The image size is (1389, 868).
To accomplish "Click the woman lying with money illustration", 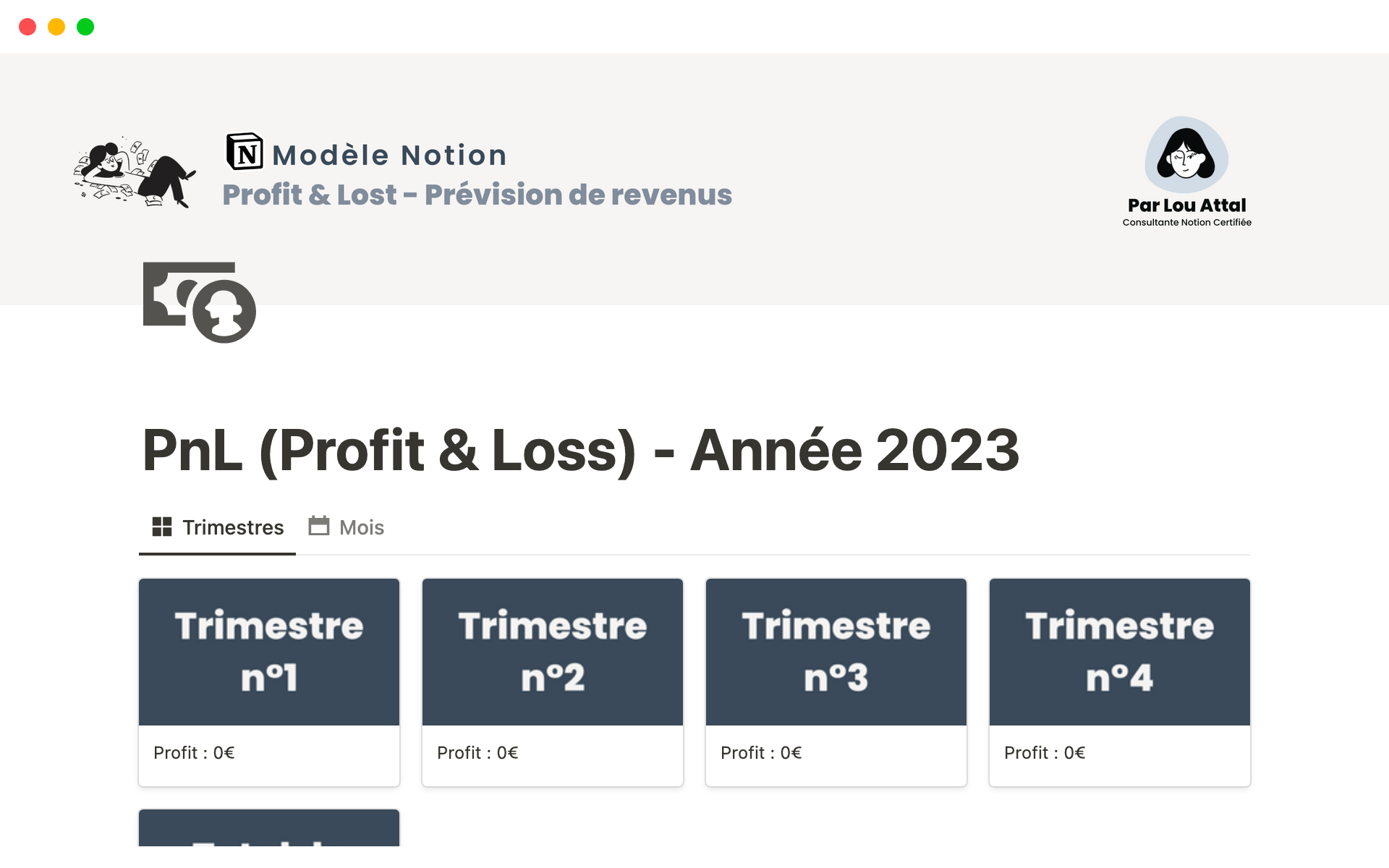I will coord(135,174).
